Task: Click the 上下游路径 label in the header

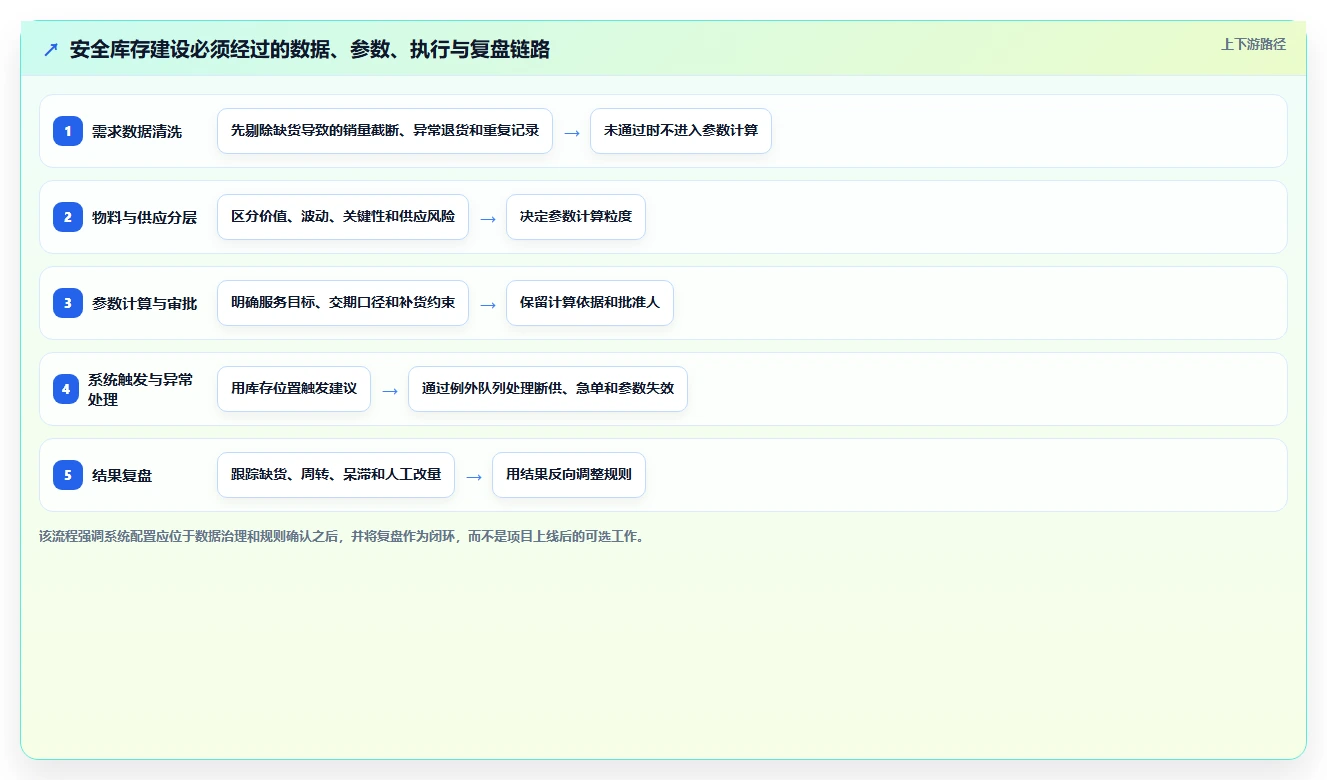Action: (x=1253, y=44)
